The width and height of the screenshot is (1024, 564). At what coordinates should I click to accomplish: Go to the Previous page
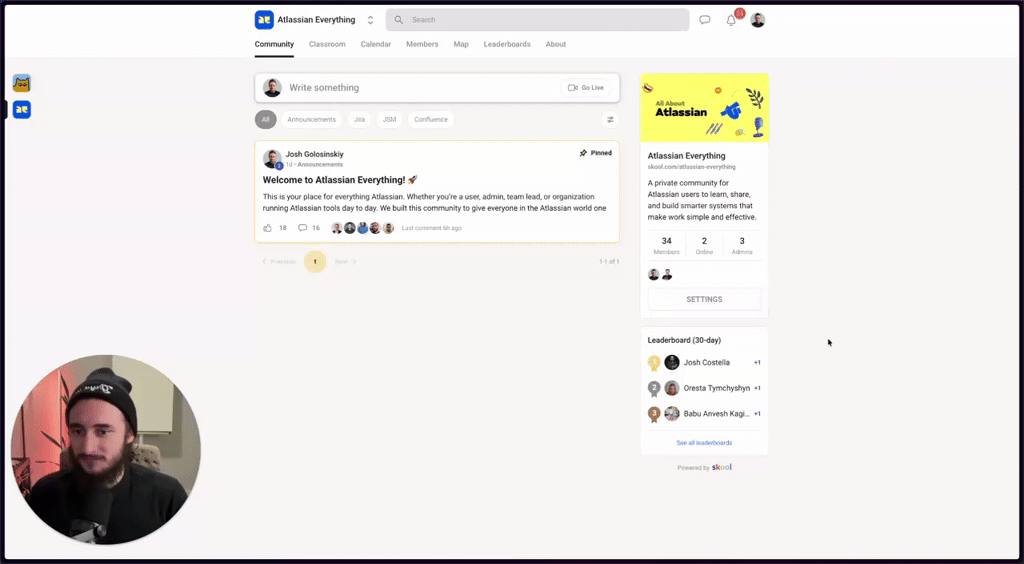[x=280, y=262]
